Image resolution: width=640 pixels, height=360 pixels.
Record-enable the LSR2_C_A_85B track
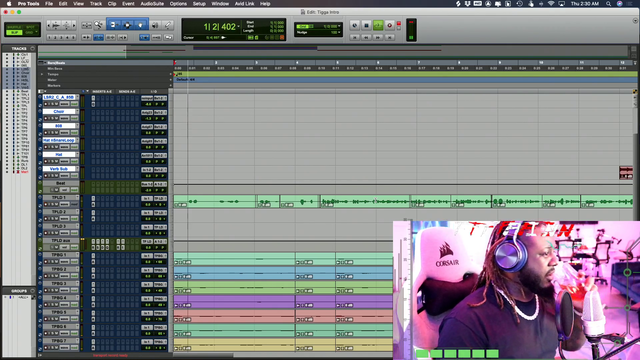[x=46, y=104]
